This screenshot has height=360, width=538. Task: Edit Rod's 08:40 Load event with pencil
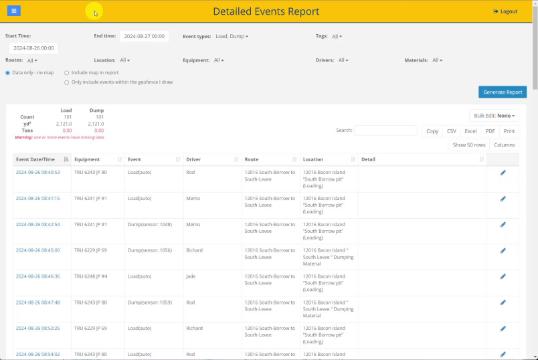click(503, 173)
